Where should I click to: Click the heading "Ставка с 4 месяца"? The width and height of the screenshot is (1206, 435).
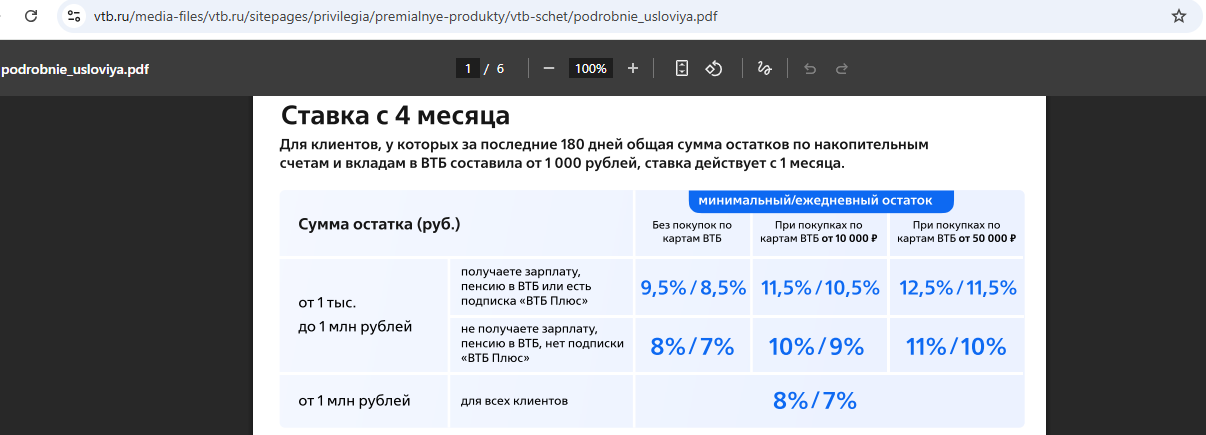click(396, 115)
